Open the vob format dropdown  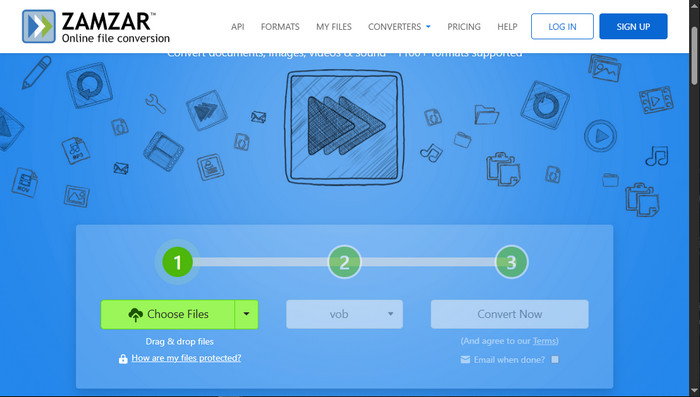point(344,314)
